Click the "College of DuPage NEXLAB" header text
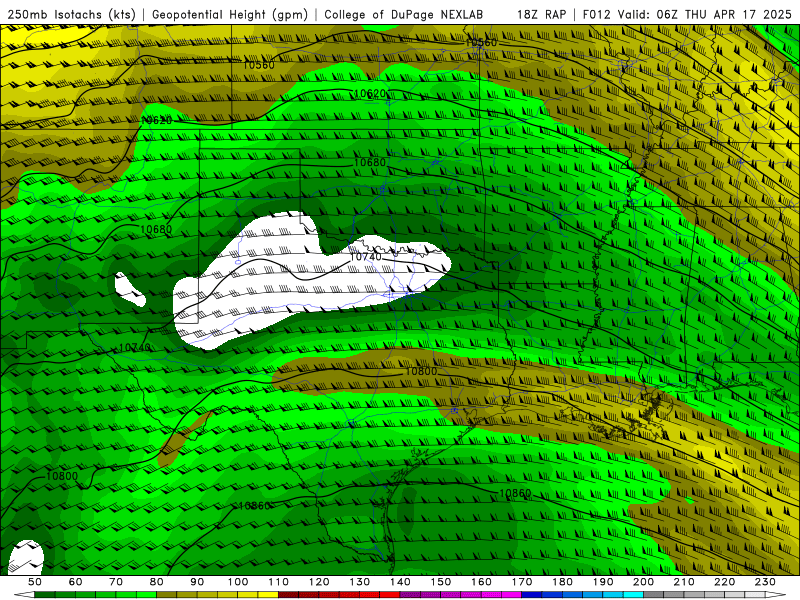 click(403, 15)
